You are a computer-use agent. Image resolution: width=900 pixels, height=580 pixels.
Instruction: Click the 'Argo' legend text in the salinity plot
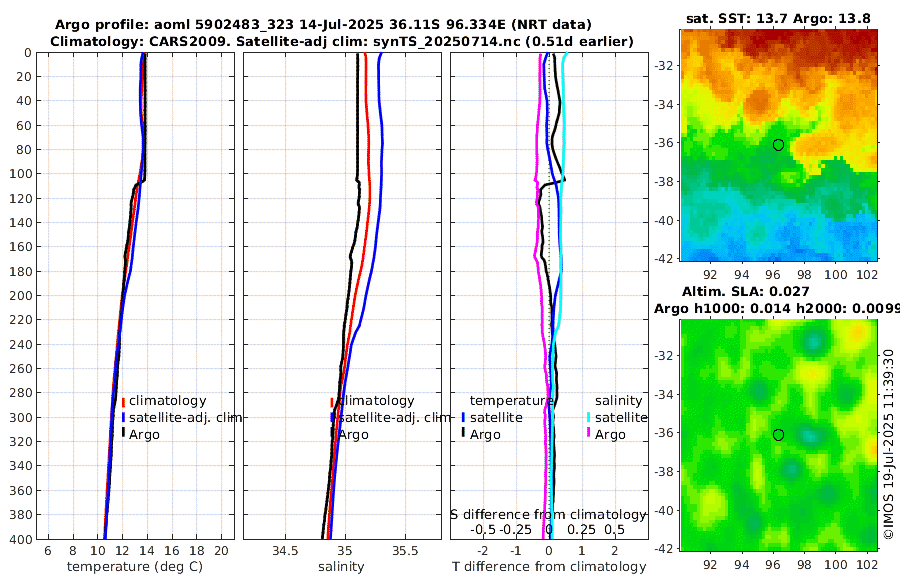(x=354, y=435)
